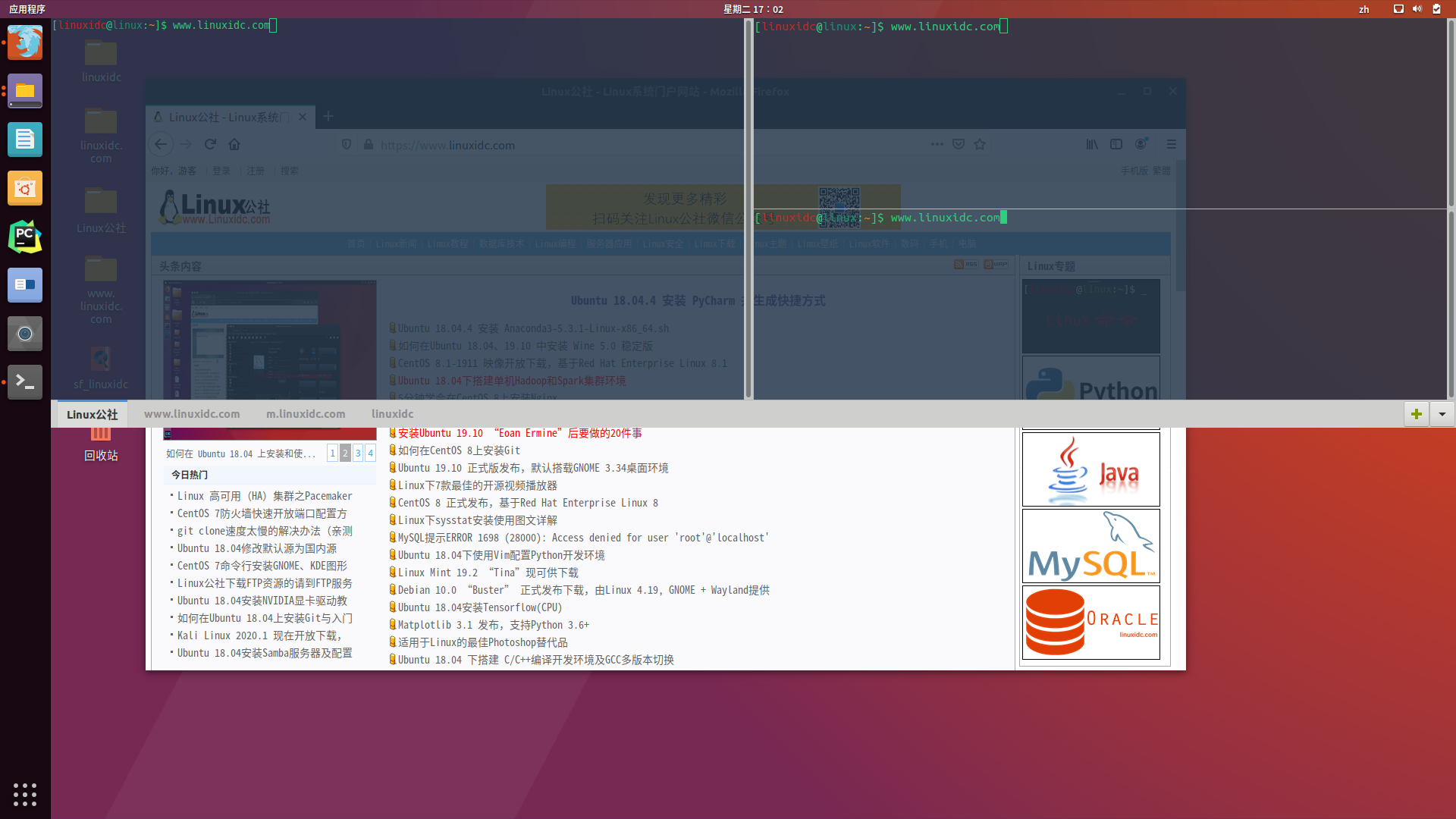
Task: Open hot article CentOS 7命令行安装GNOME、KDE图形
Action: [x=262, y=566]
